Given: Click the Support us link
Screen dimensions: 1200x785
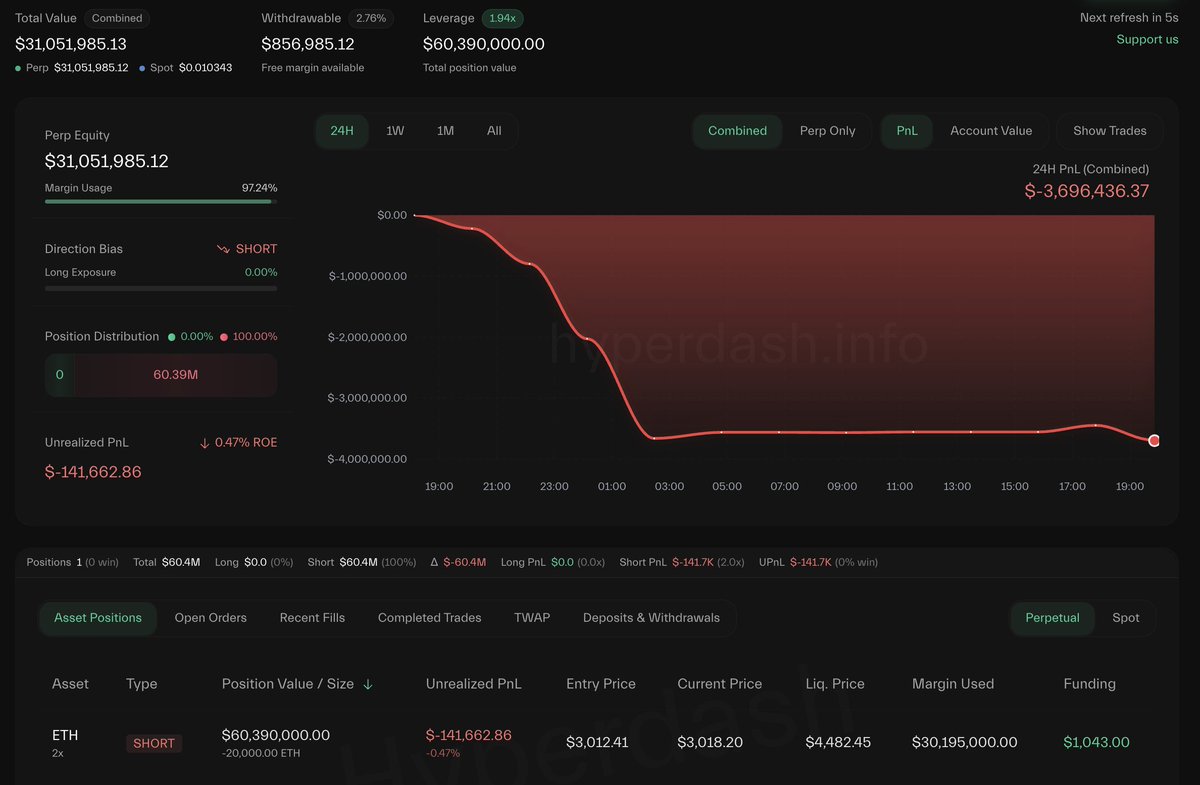Looking at the screenshot, I should click(x=1146, y=39).
